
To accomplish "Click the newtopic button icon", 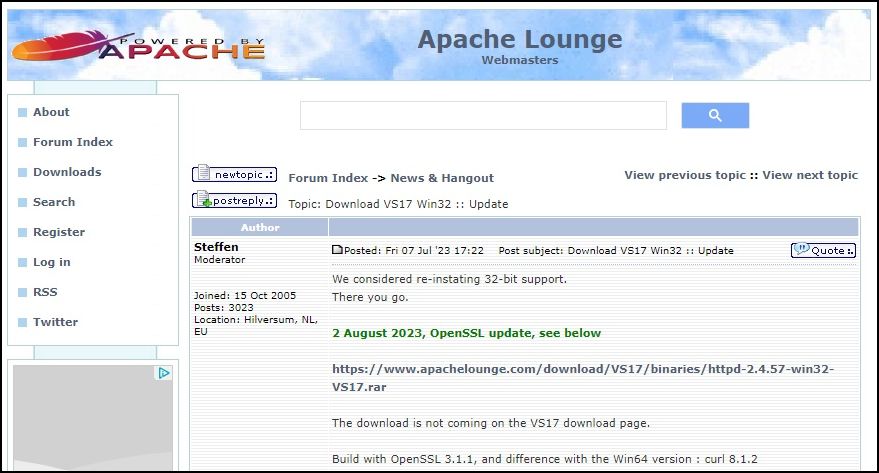I will [x=234, y=174].
